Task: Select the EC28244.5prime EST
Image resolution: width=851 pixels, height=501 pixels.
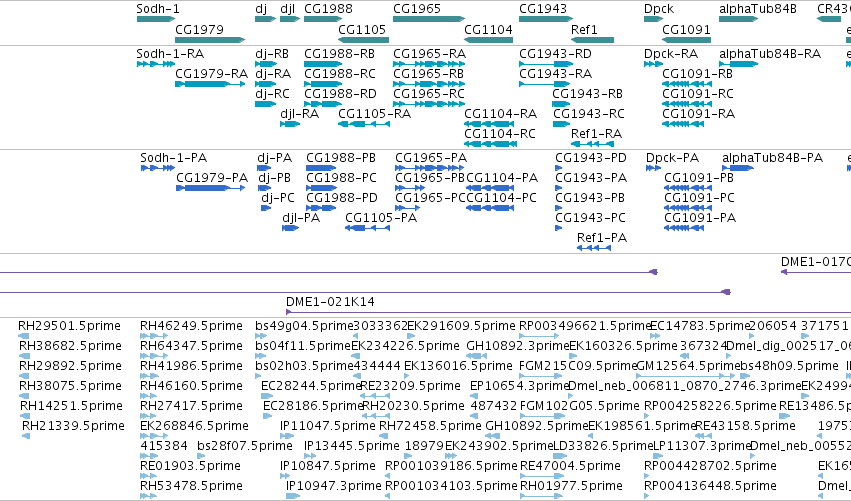Action: pos(266,396)
